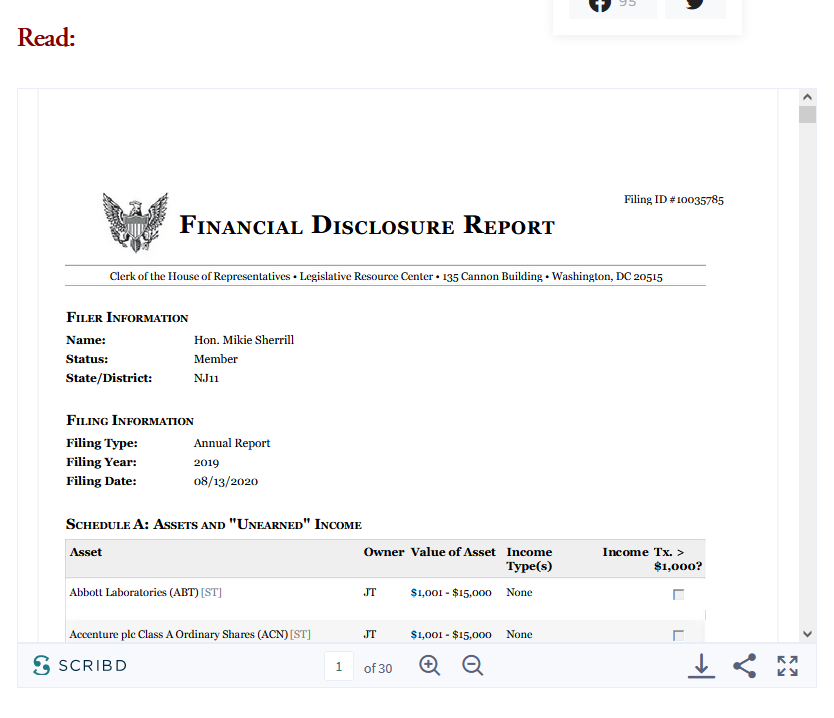The height and width of the screenshot is (718, 834).
Task: Click the district value NJ11
Action: click(206, 378)
